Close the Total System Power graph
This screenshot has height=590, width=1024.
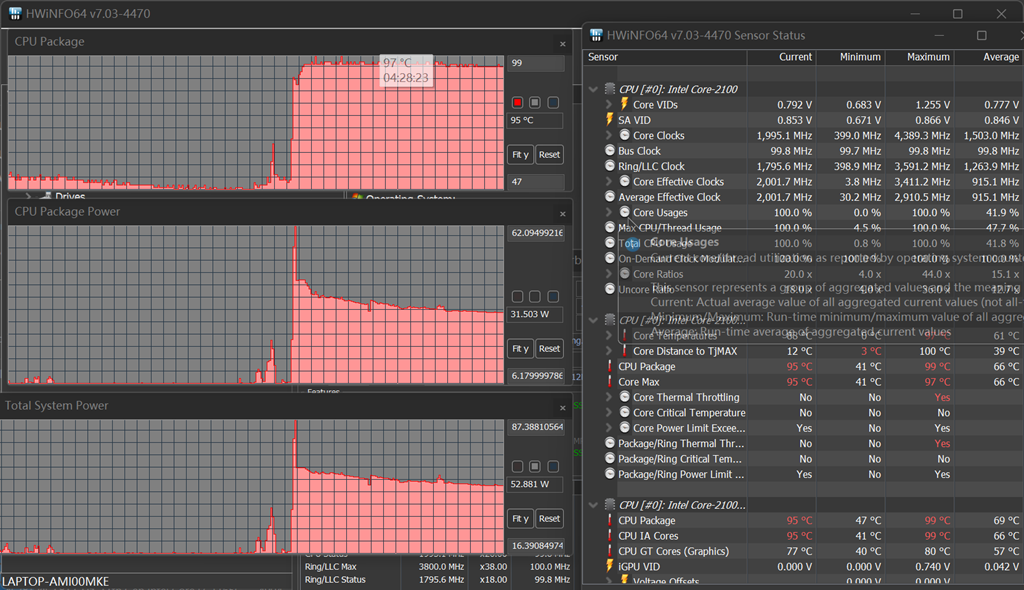click(562, 408)
